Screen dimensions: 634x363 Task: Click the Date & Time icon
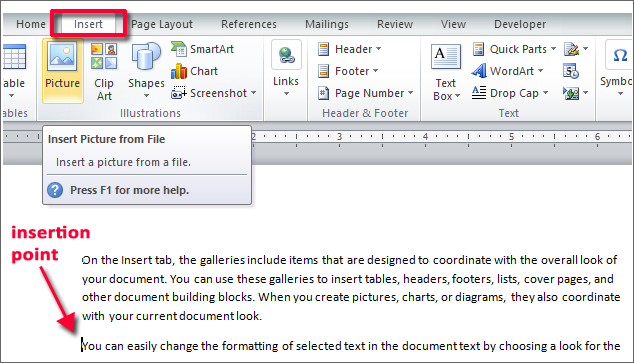point(571,72)
